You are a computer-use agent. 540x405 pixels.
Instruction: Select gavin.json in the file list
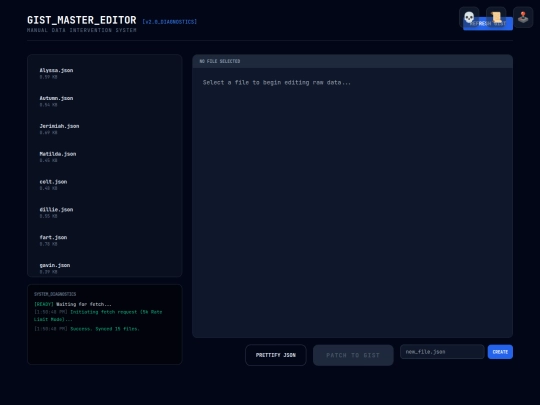pos(105,268)
